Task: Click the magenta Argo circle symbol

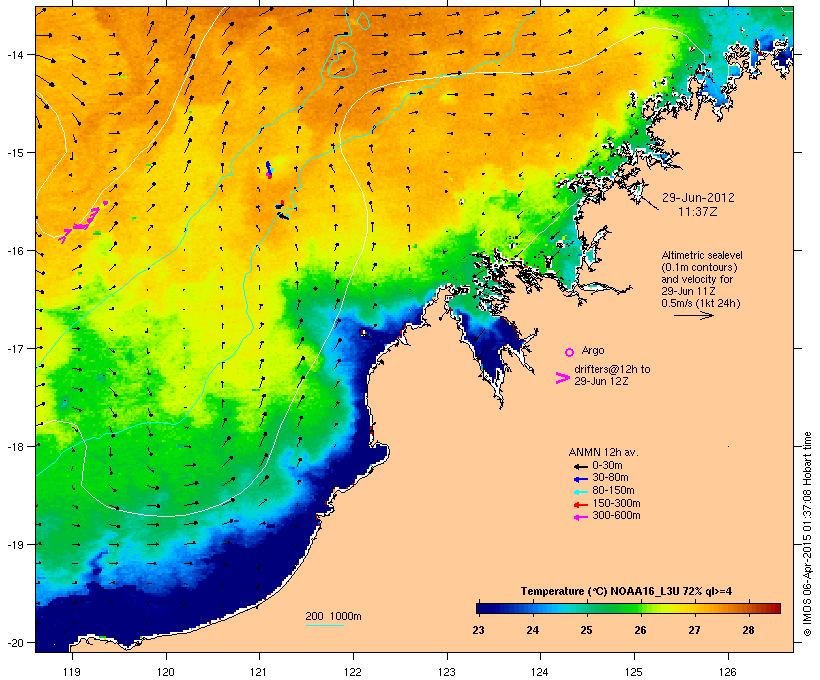Action: 570,352
